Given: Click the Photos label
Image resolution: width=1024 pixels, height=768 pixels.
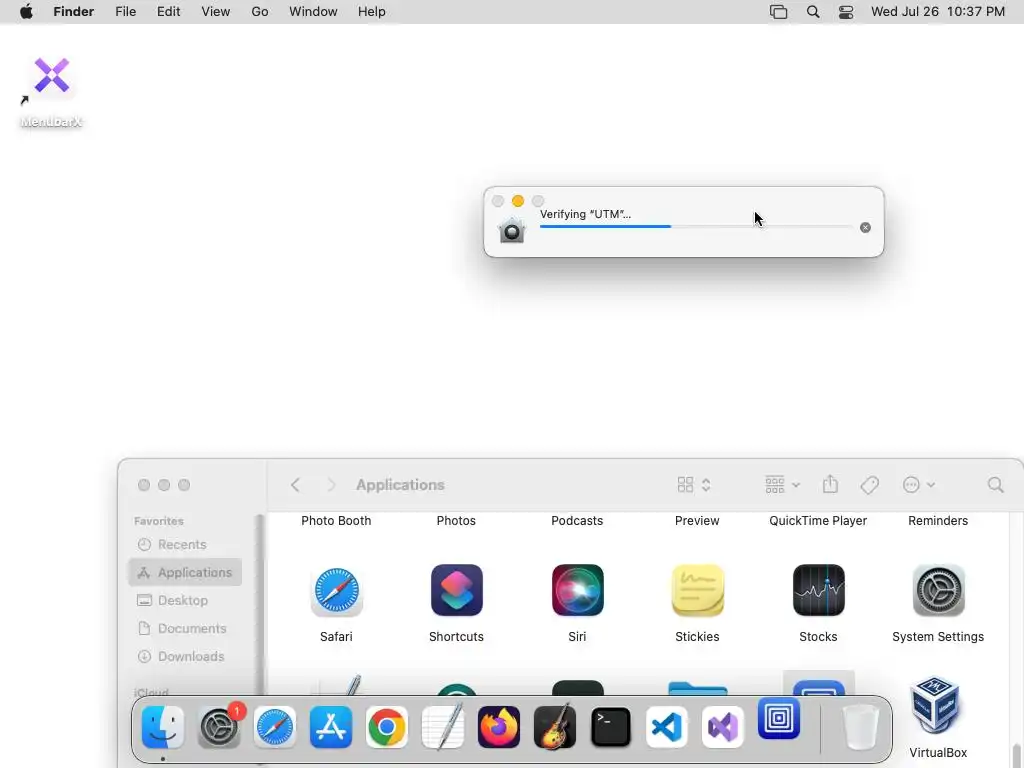Looking at the screenshot, I should 456,520.
